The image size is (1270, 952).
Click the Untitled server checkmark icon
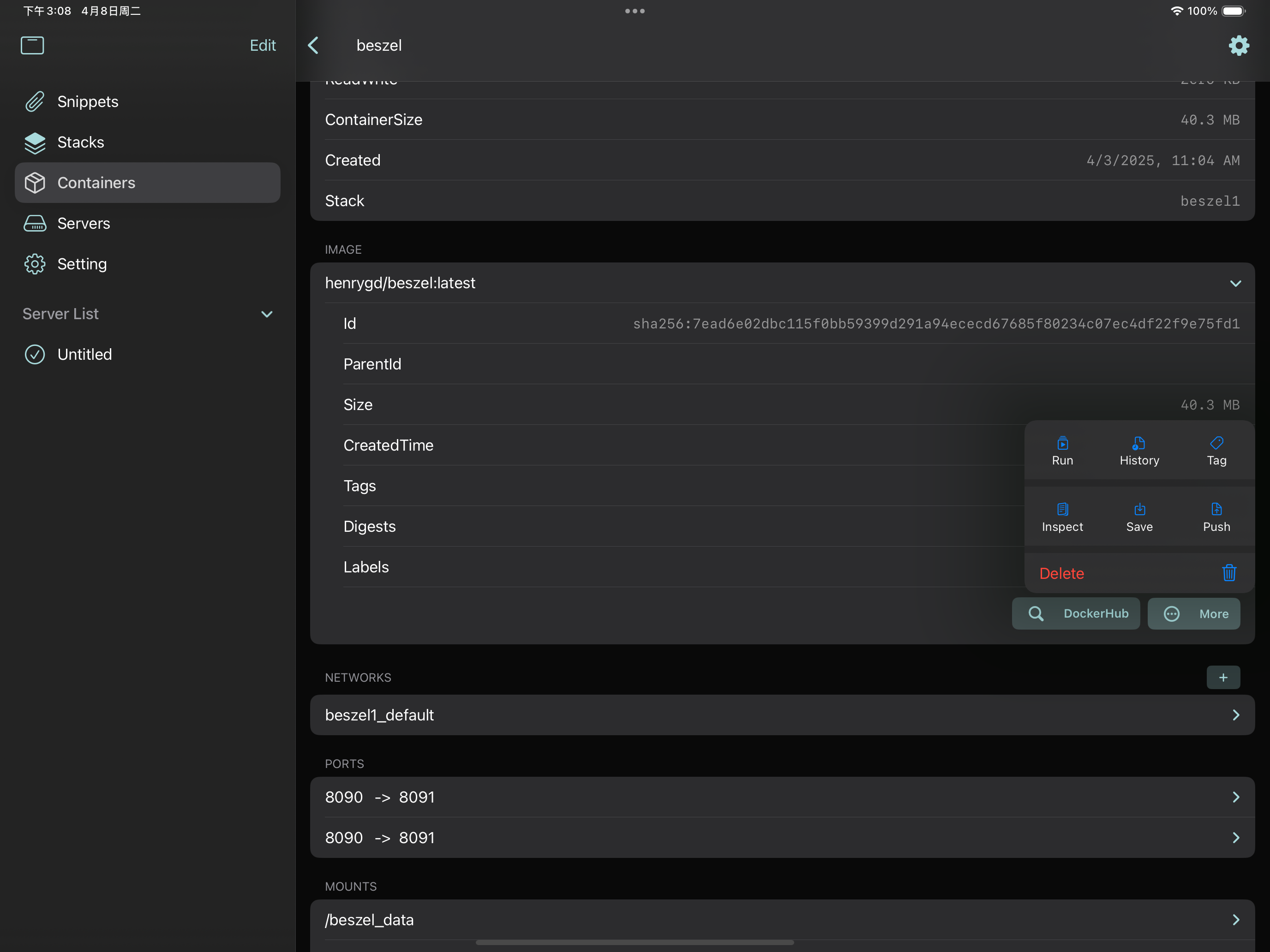(35, 354)
